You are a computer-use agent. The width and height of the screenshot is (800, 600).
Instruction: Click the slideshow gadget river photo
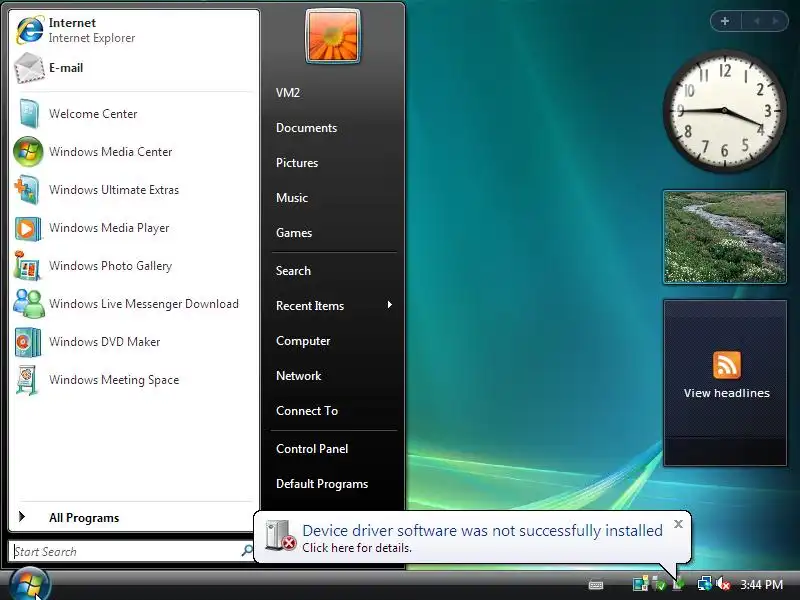click(x=724, y=237)
